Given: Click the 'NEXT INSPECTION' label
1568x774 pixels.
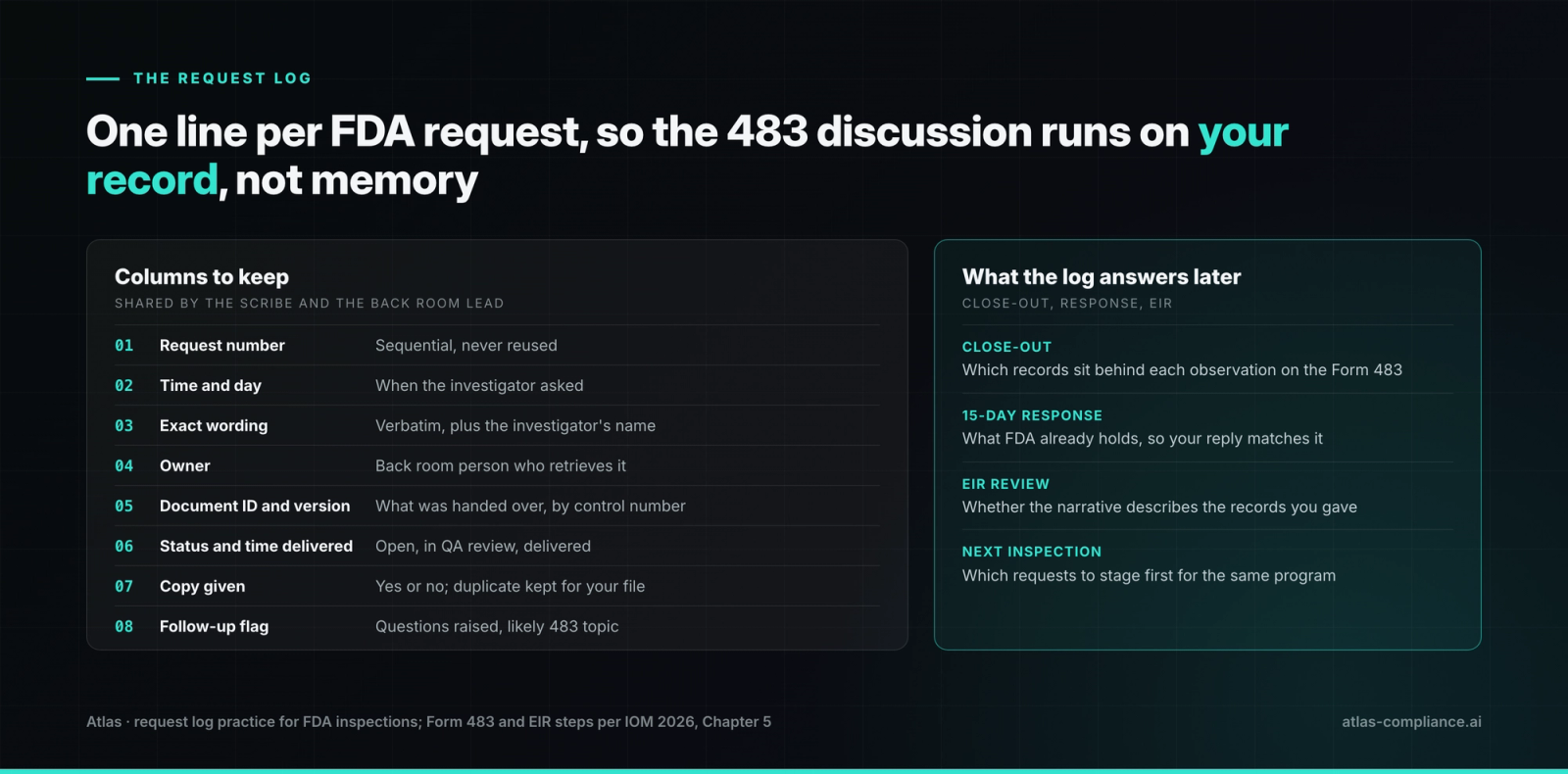Looking at the screenshot, I should coord(1032,552).
